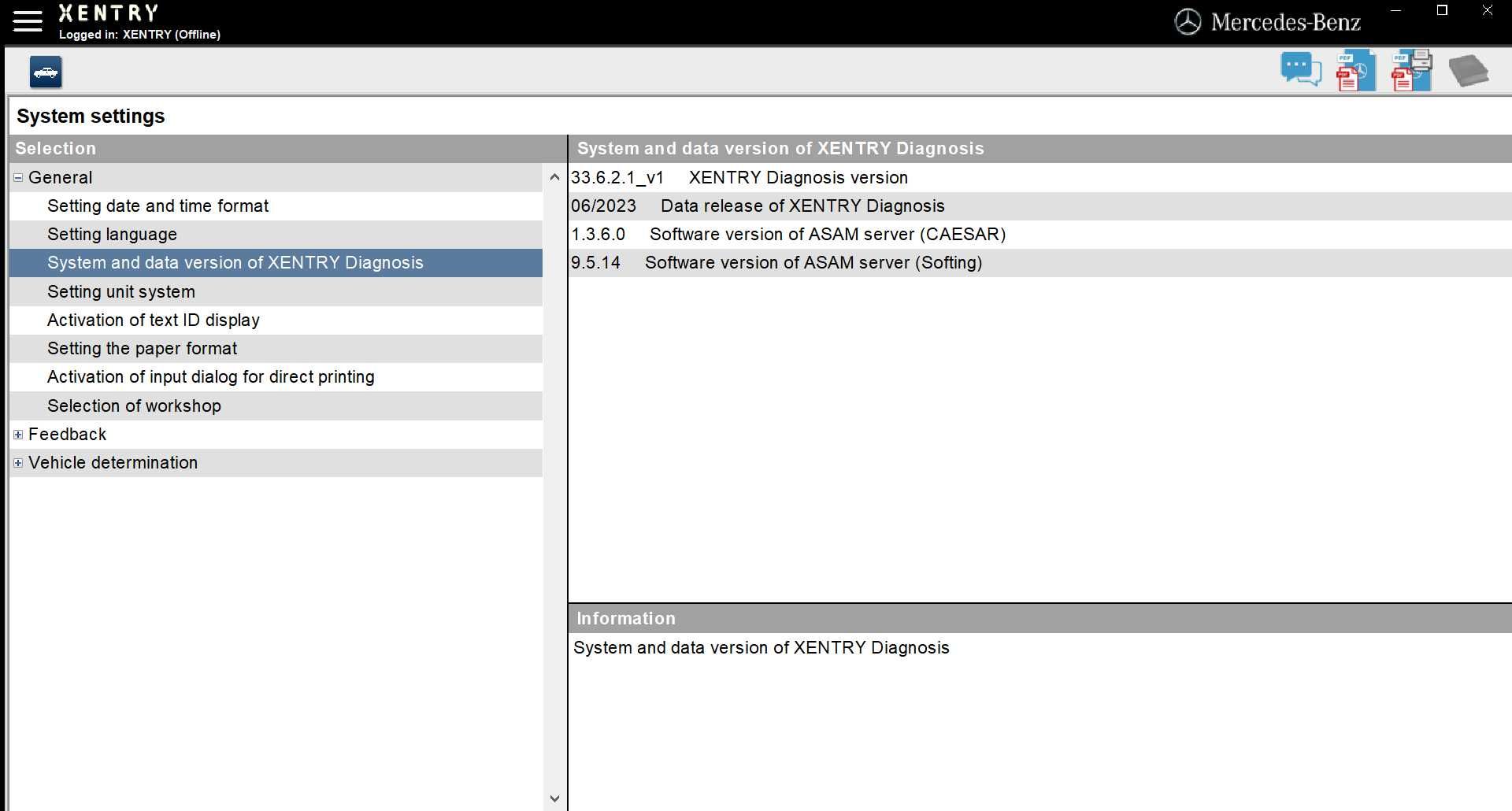Click the Selection panel header

click(287, 149)
